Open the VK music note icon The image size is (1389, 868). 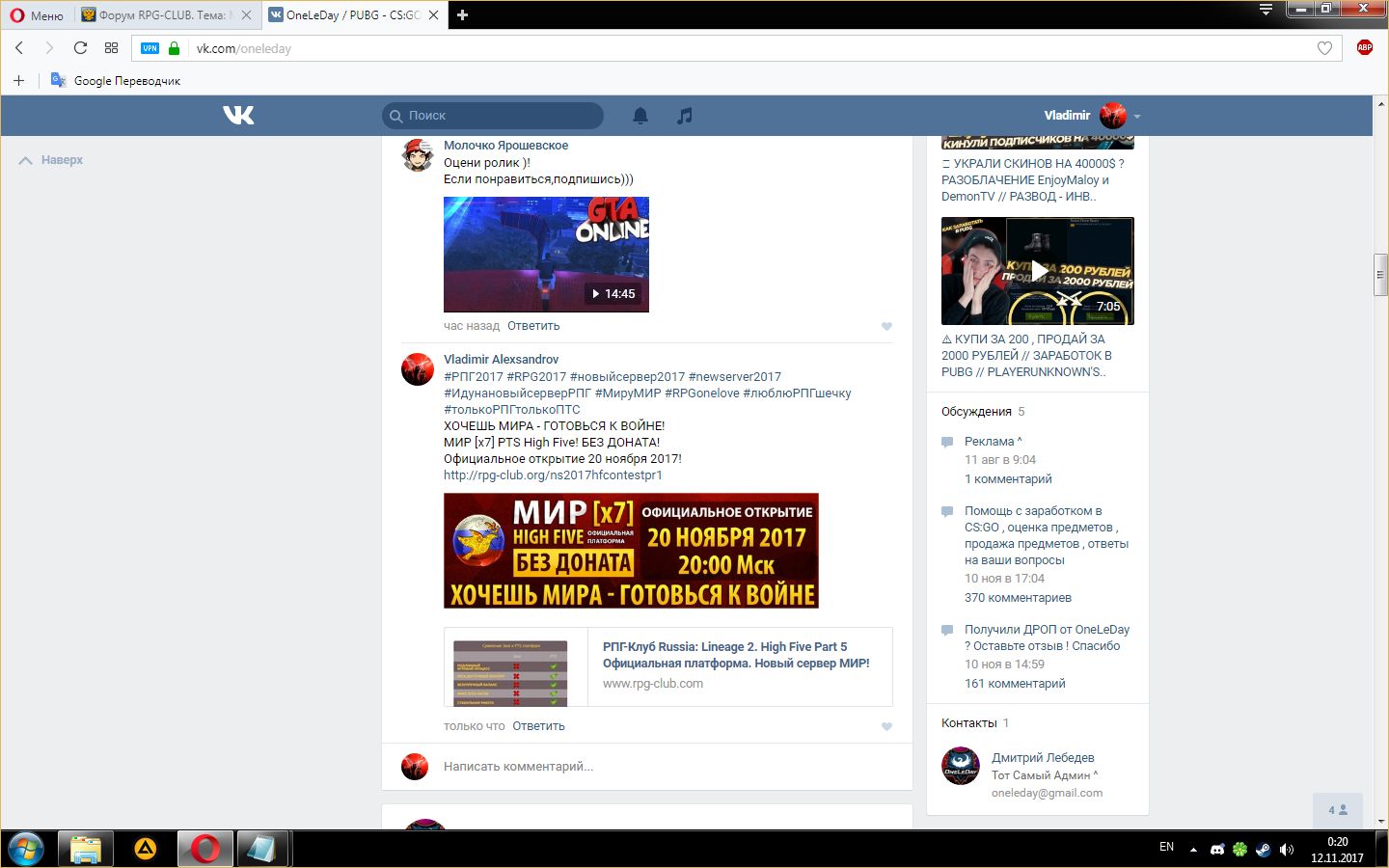[x=685, y=116]
